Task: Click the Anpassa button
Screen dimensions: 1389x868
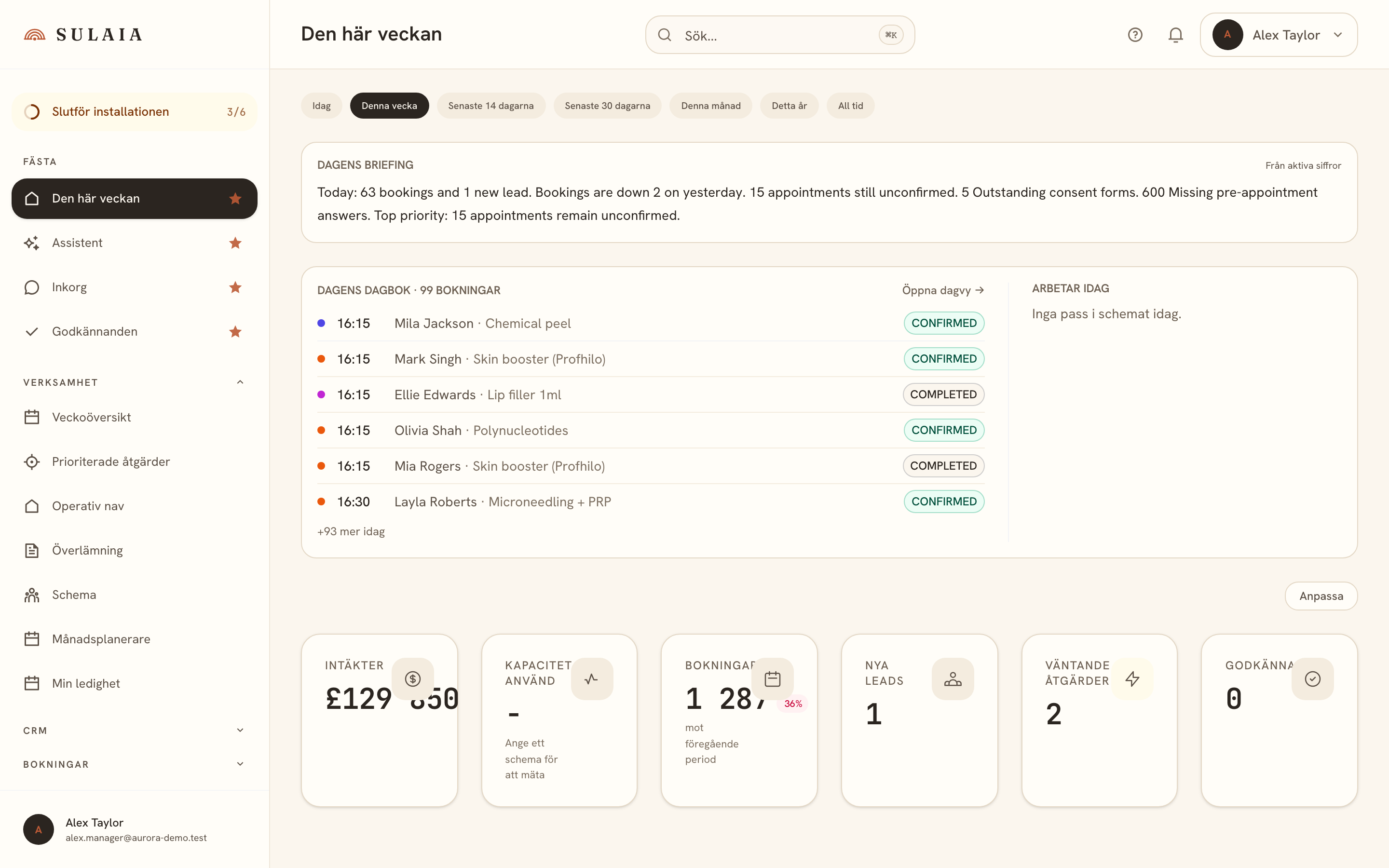Action: 1321,596
